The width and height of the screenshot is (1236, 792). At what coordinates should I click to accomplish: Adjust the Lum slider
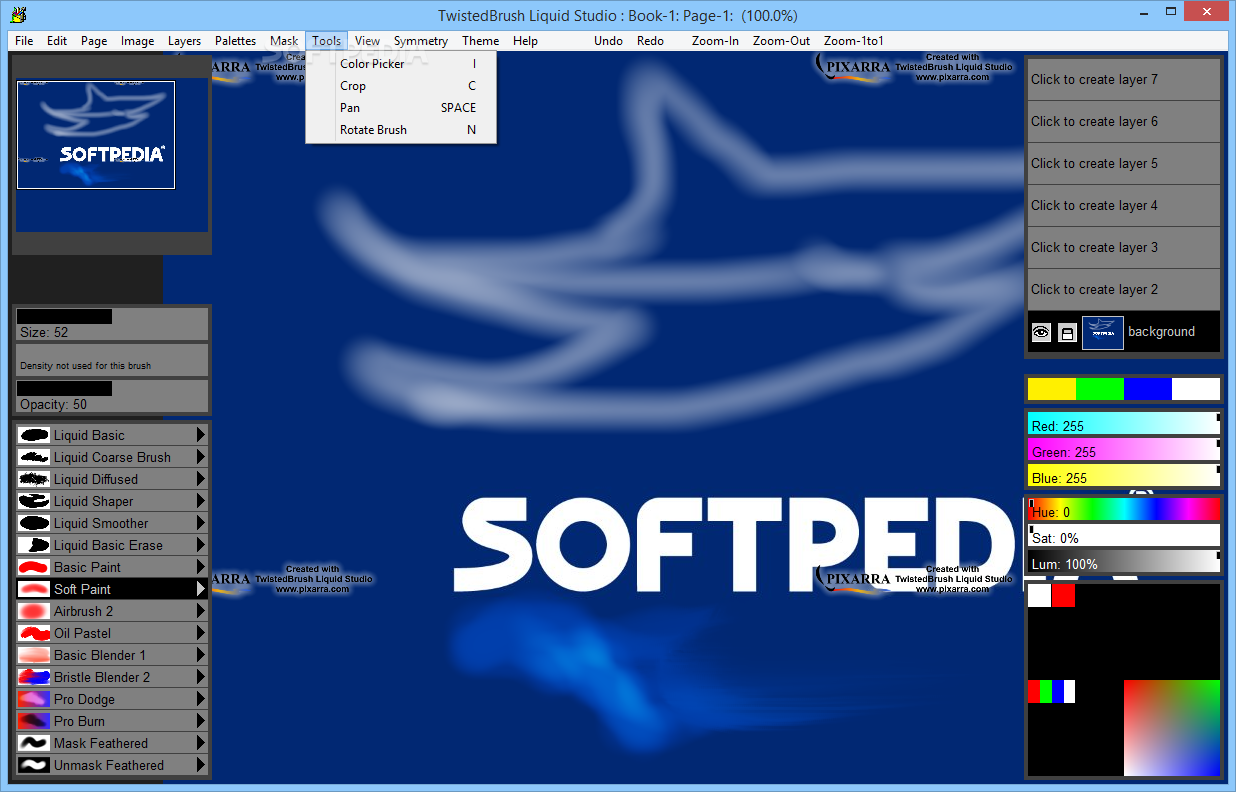click(1124, 561)
